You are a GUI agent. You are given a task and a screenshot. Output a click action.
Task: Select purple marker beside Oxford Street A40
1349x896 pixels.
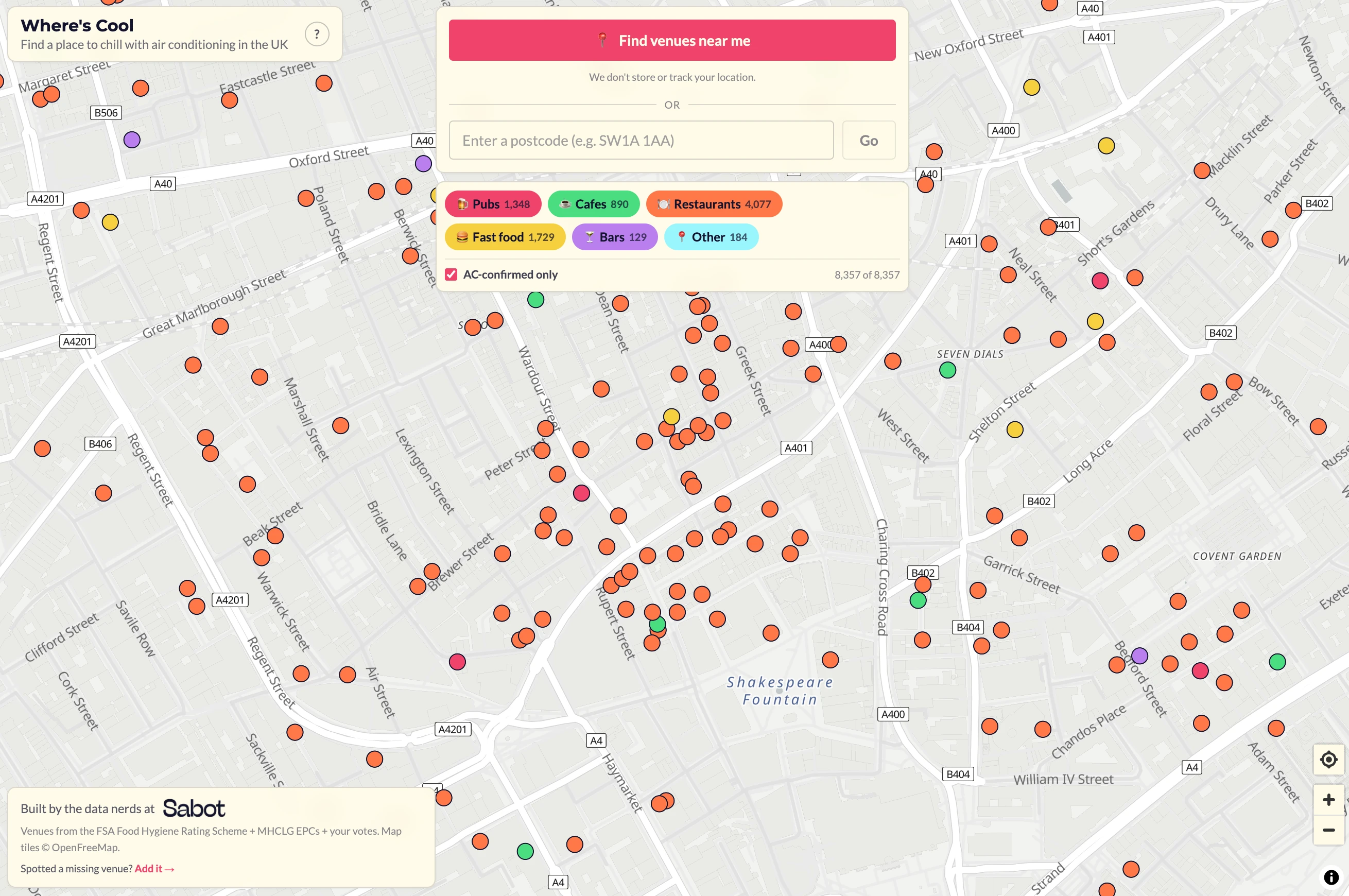pos(423,163)
